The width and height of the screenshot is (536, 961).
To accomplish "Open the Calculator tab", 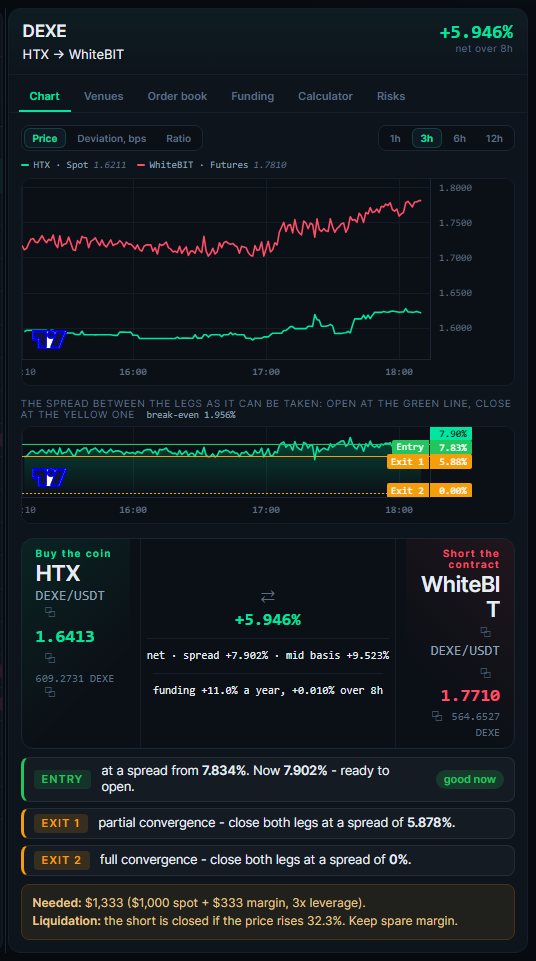I will [x=325, y=96].
